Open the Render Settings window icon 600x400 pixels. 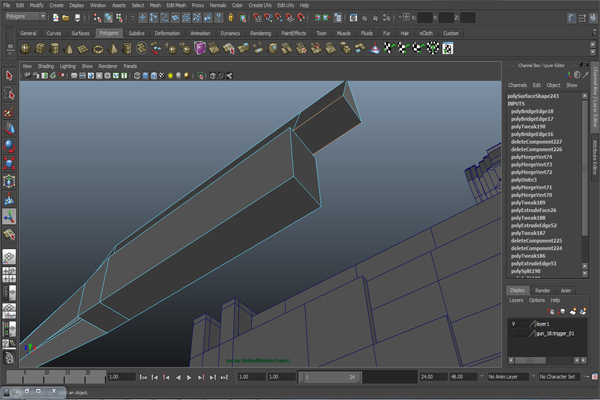click(387, 18)
